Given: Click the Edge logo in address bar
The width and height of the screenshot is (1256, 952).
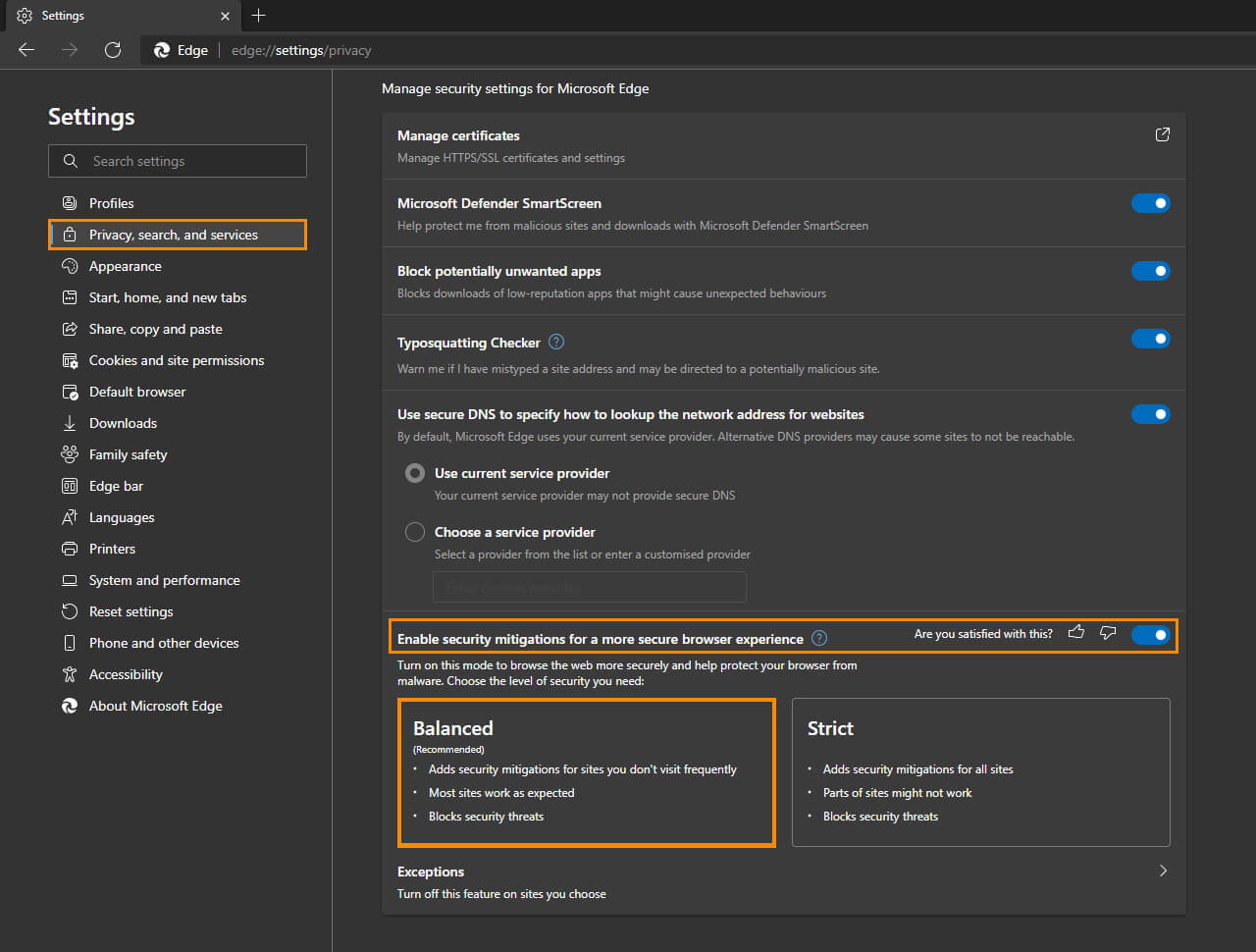Looking at the screenshot, I should pyautogui.click(x=162, y=50).
